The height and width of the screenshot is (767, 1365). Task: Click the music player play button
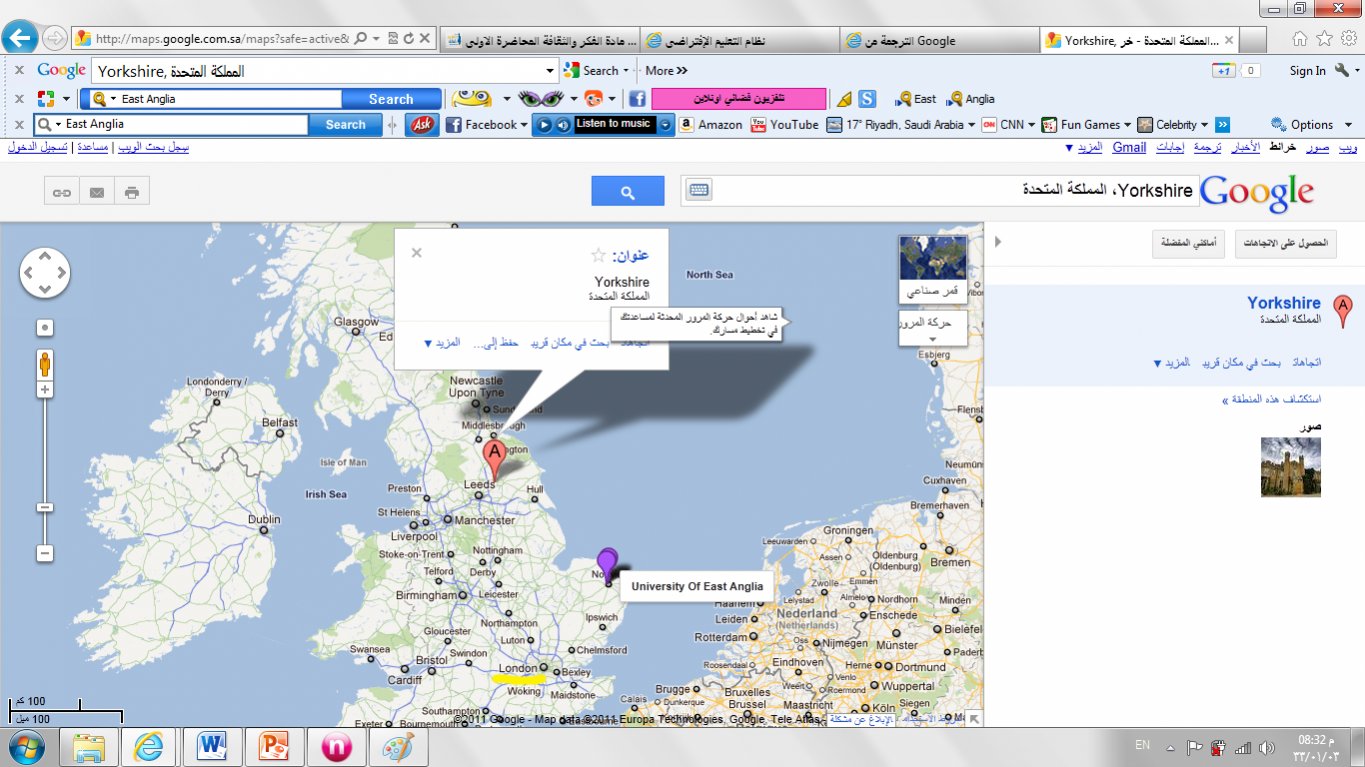click(544, 125)
